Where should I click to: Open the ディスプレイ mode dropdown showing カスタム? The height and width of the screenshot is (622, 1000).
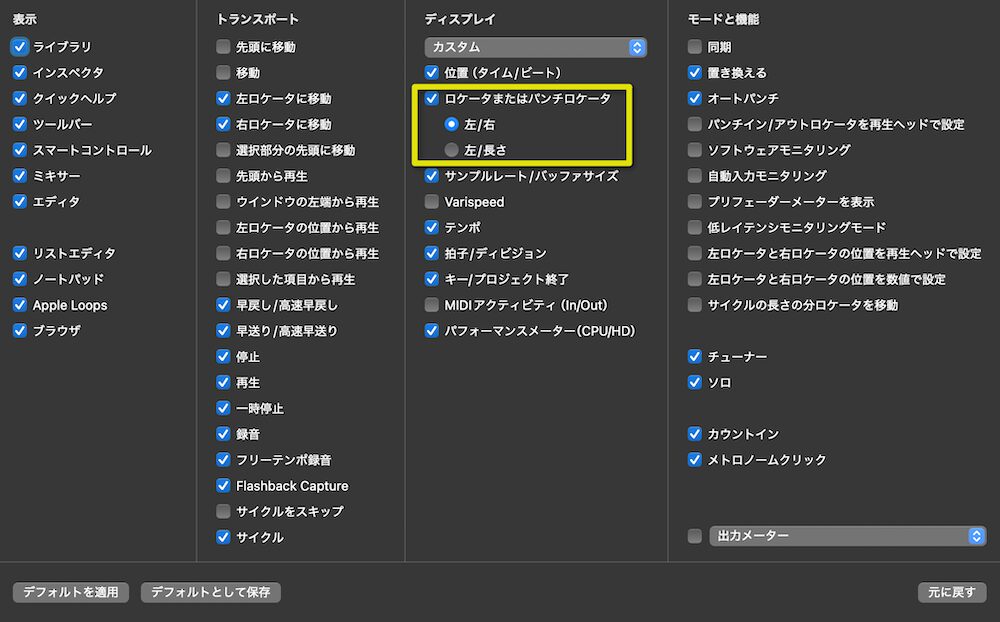pyautogui.click(x=536, y=46)
